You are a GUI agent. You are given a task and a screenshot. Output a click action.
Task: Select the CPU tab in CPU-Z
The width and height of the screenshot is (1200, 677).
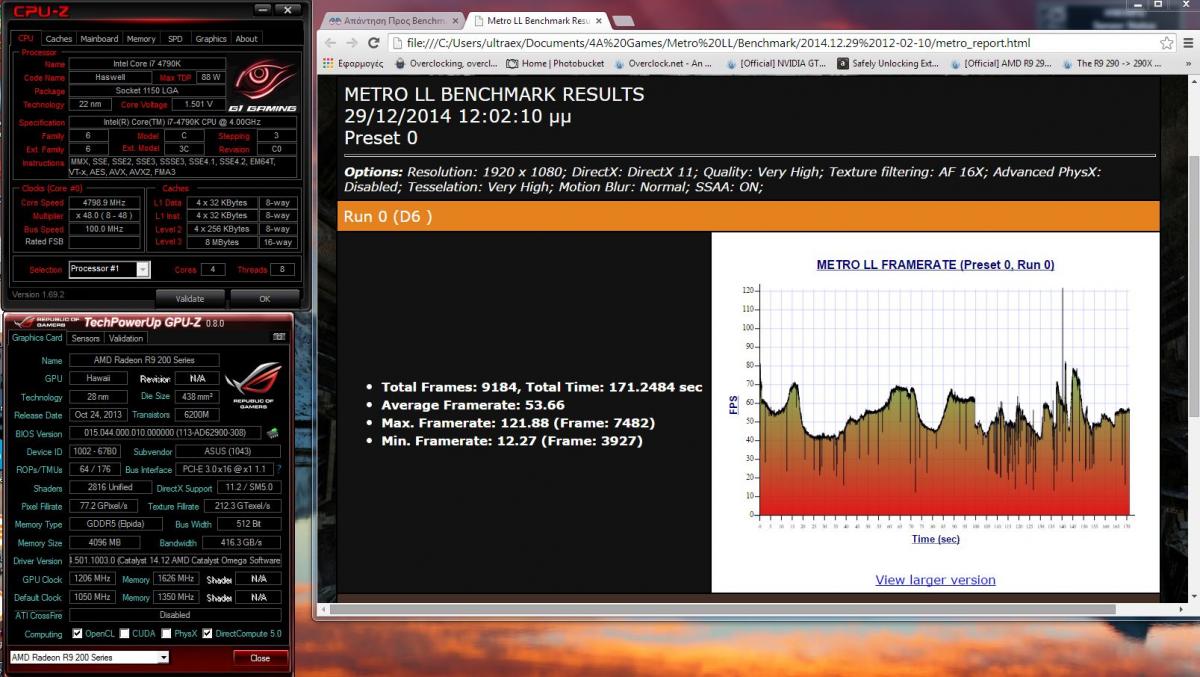[x=26, y=38]
